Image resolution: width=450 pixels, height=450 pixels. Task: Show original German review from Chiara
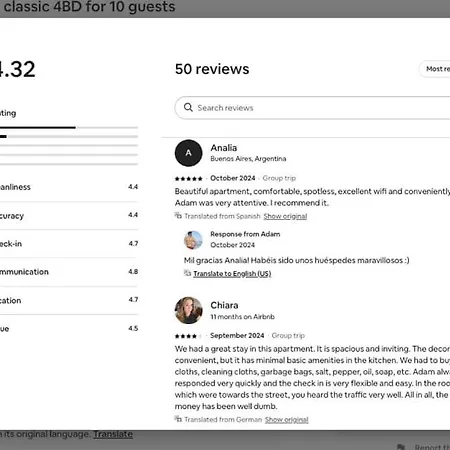286,419
